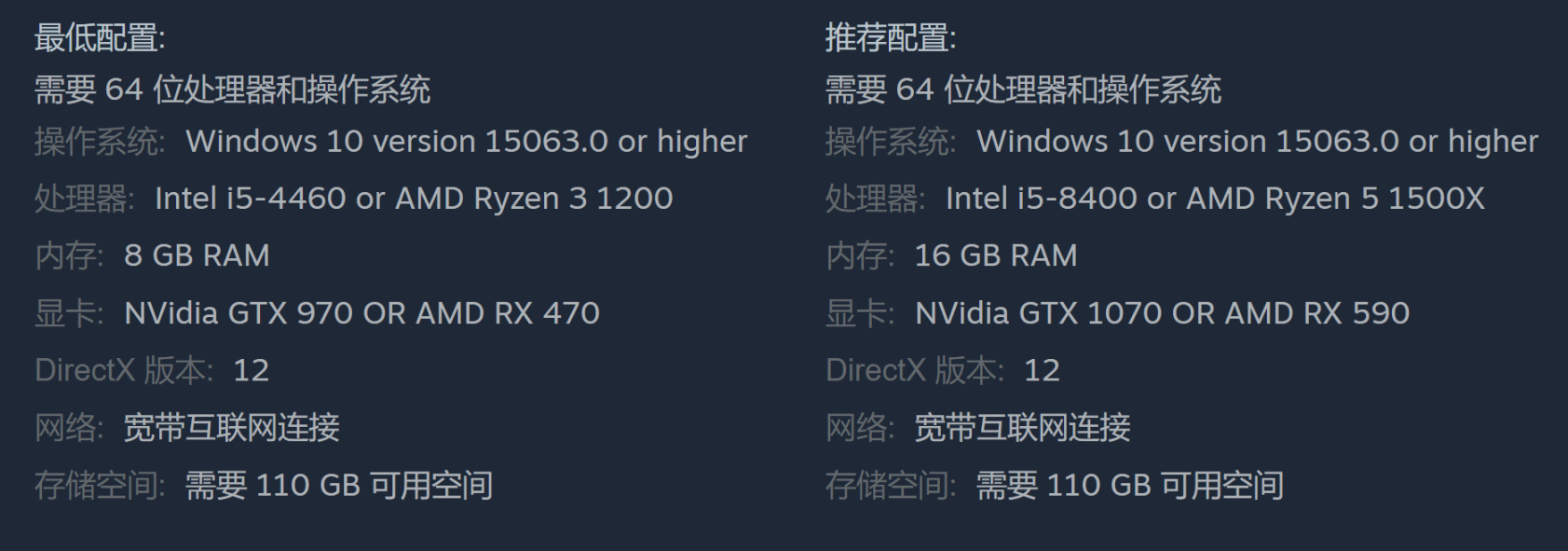This screenshot has height=551, width=1568.
Task: Click 宽带互联网连接 in the recommended column
Action: tap(1022, 428)
